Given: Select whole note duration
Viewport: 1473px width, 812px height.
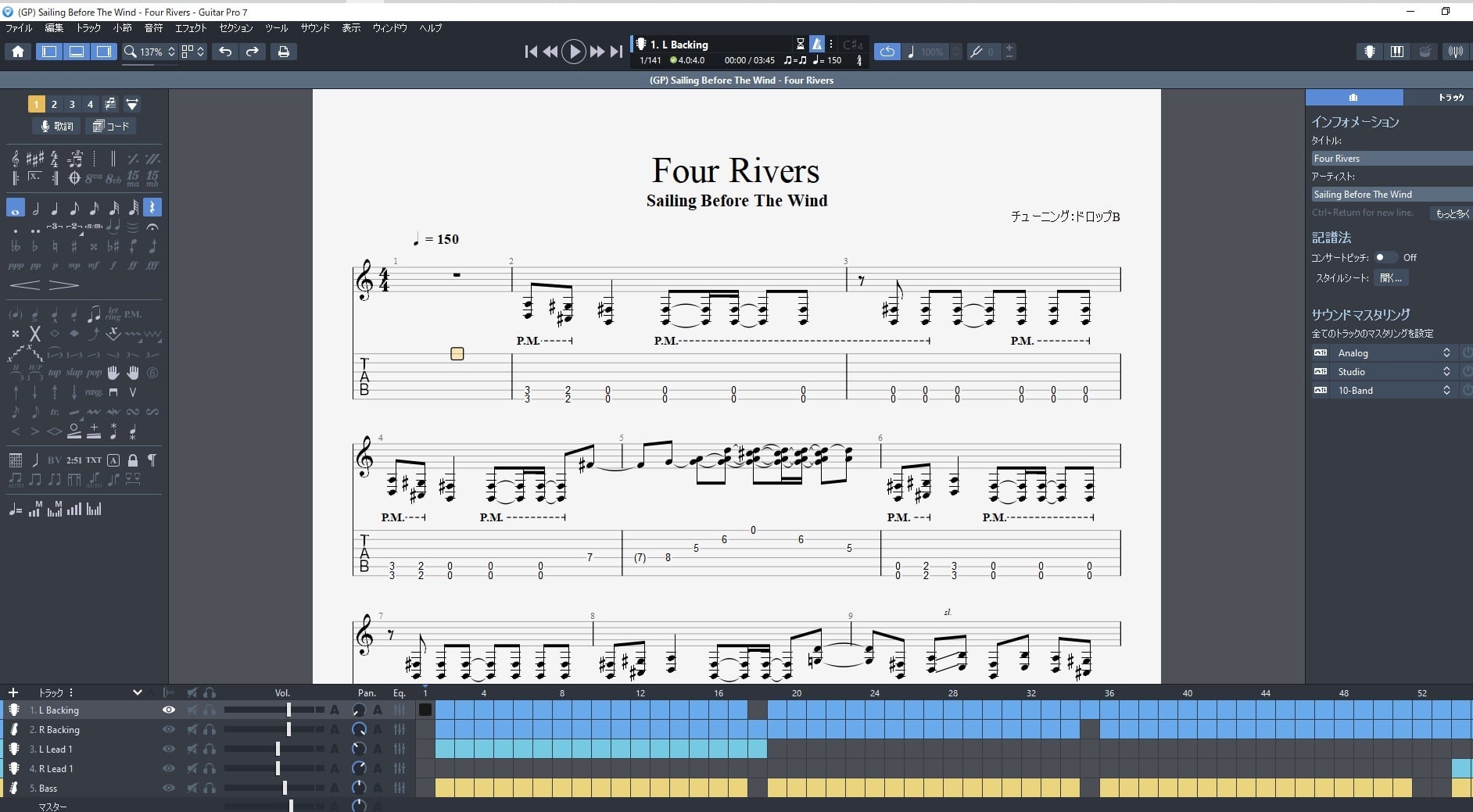Looking at the screenshot, I should pos(16,208).
